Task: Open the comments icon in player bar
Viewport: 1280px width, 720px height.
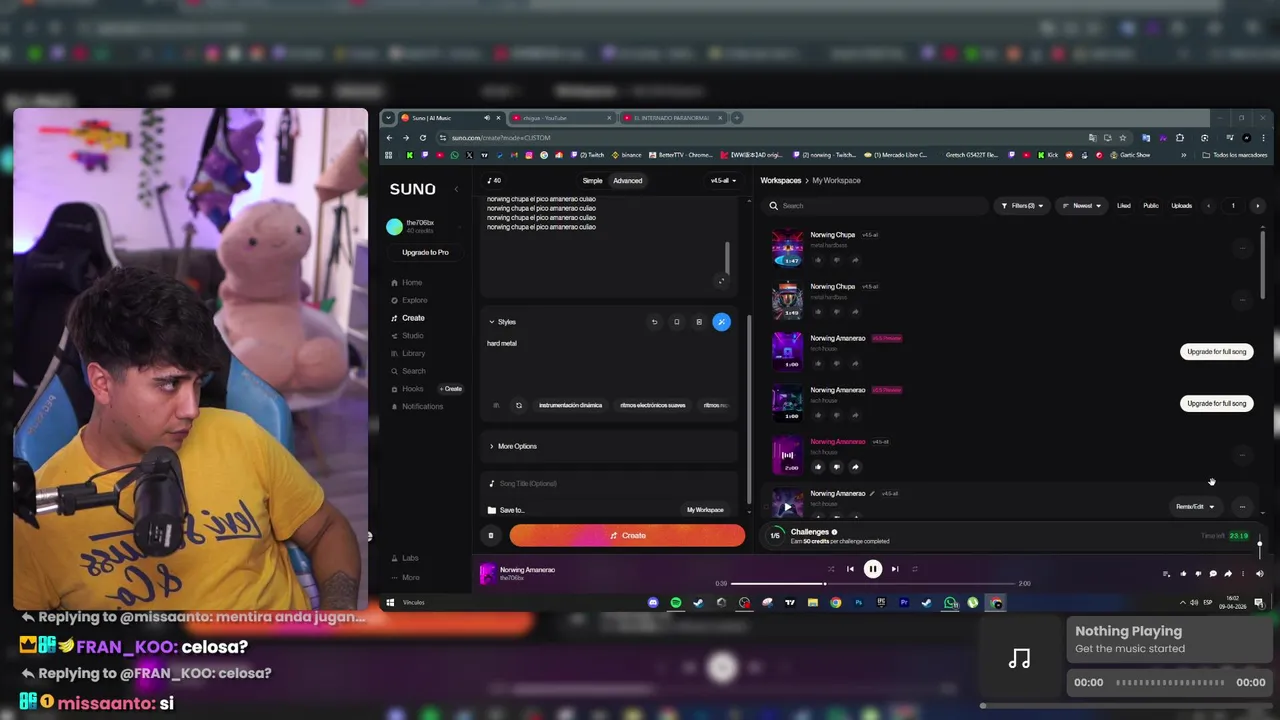Action: [1213, 574]
